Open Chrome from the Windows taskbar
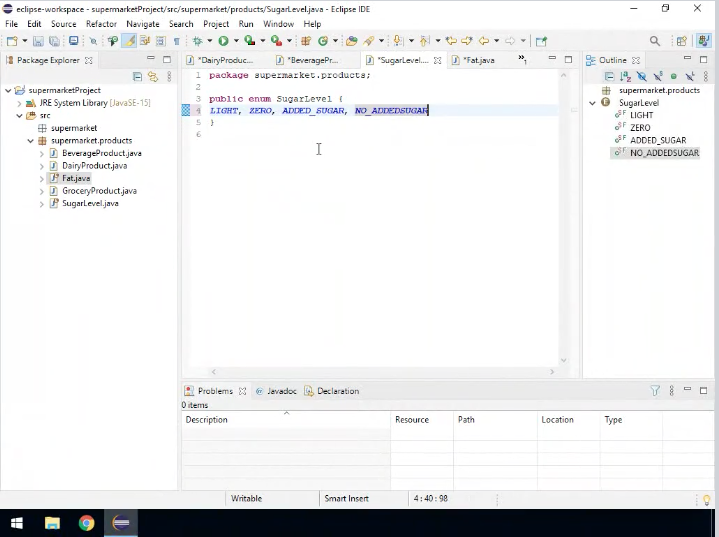This screenshot has height=537, width=719. click(x=86, y=522)
